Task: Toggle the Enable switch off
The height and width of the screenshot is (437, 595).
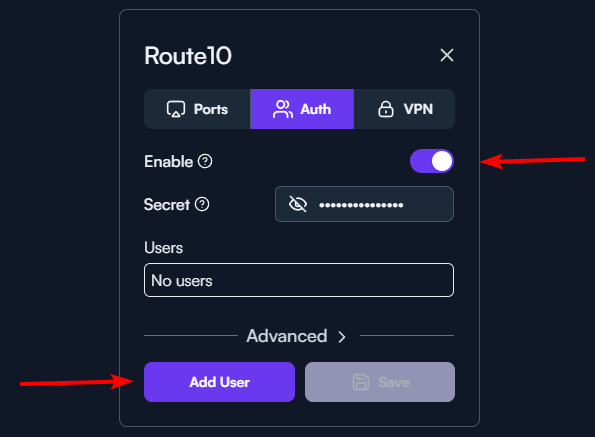Action: (432, 161)
